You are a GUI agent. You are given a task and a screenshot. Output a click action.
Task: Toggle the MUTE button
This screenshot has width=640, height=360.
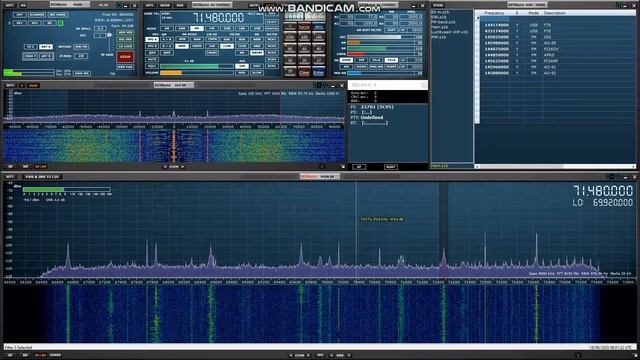coord(152,60)
